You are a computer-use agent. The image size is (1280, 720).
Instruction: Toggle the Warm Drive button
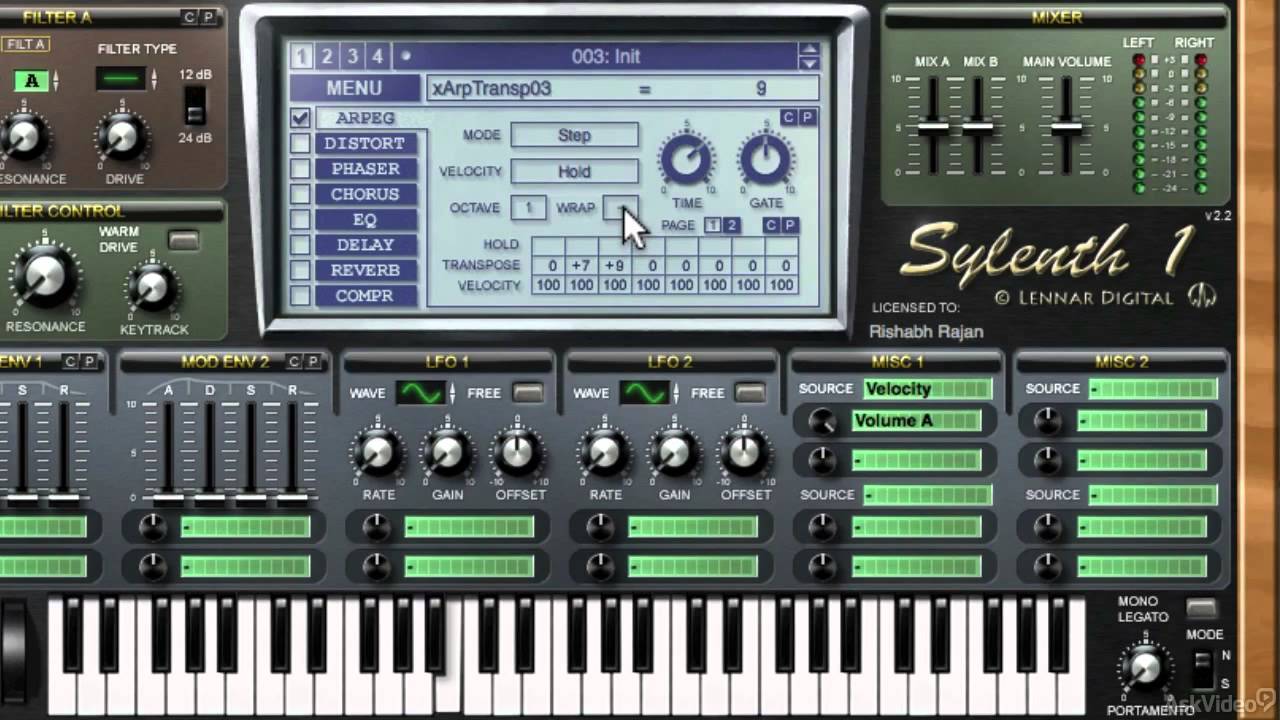pos(183,240)
